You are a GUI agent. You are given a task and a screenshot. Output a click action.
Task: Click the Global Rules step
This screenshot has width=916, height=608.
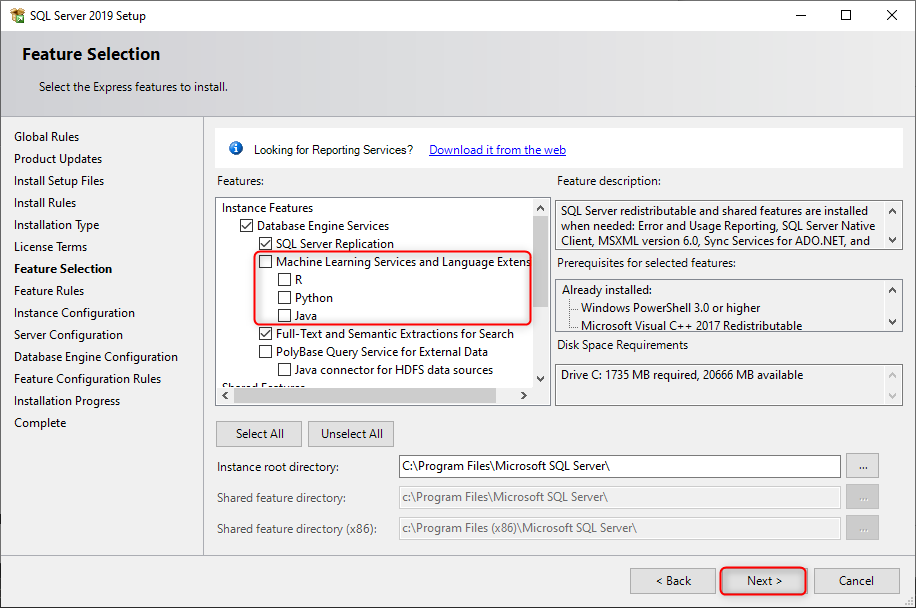click(x=46, y=137)
